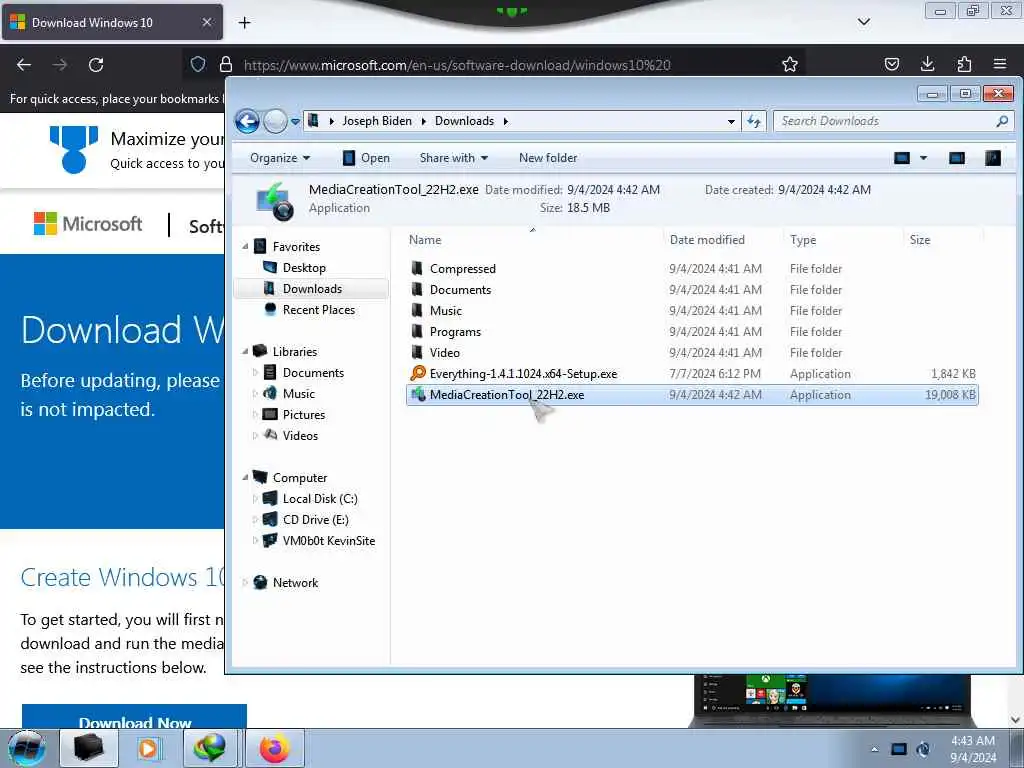The height and width of the screenshot is (768, 1024).
Task: Click the Explorer Forward arrow button
Action: click(275, 121)
